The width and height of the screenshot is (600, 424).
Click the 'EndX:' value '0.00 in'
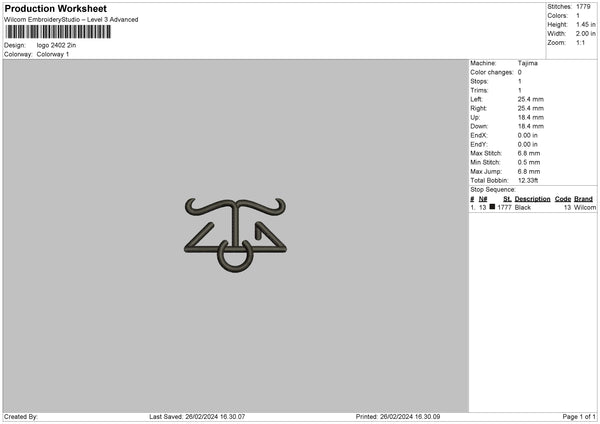(x=528, y=135)
